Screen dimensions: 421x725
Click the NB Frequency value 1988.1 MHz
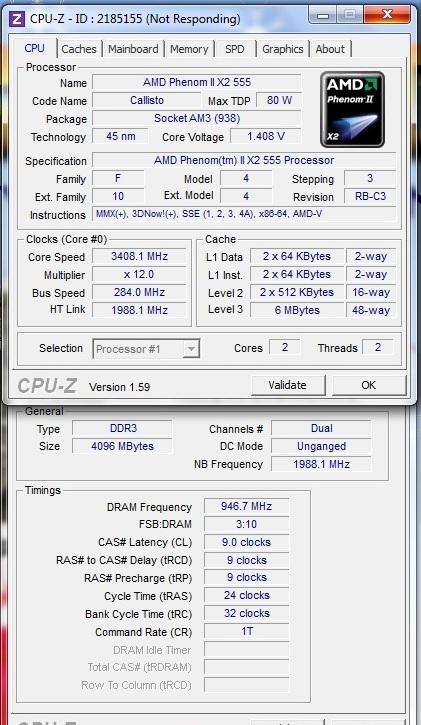(321, 464)
